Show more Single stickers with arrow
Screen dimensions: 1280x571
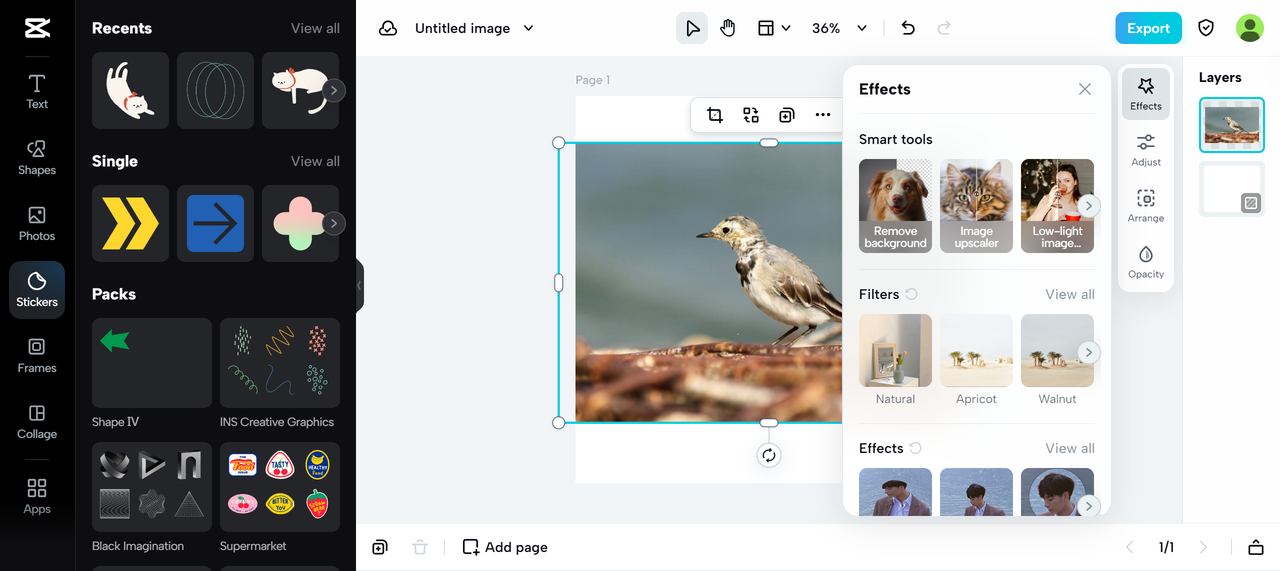tap(334, 223)
